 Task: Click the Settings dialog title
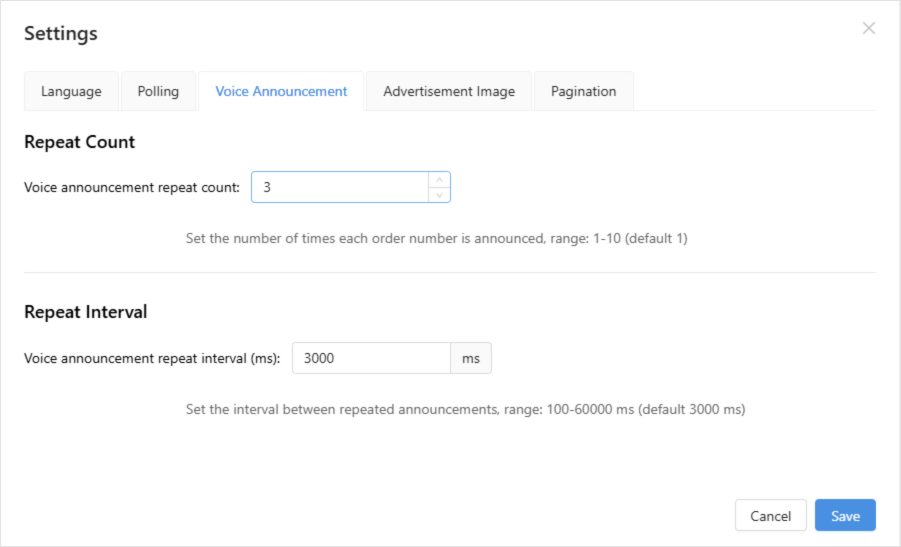[61, 33]
